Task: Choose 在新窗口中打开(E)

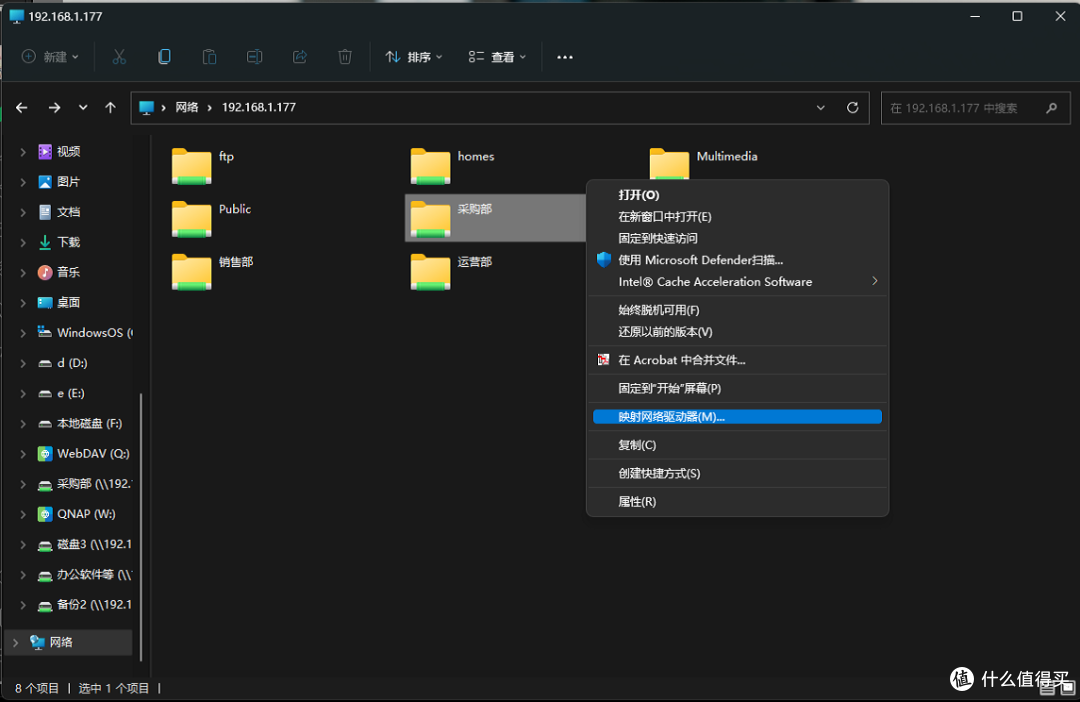Action: point(737,217)
